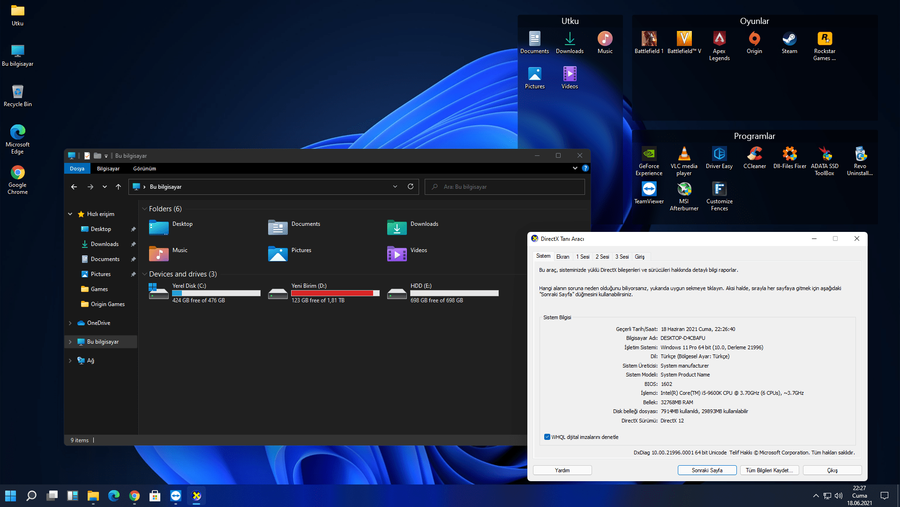Screen dimensions: 900x507
Task: Click the Refresh icon in the address bar
Action: pos(410,186)
